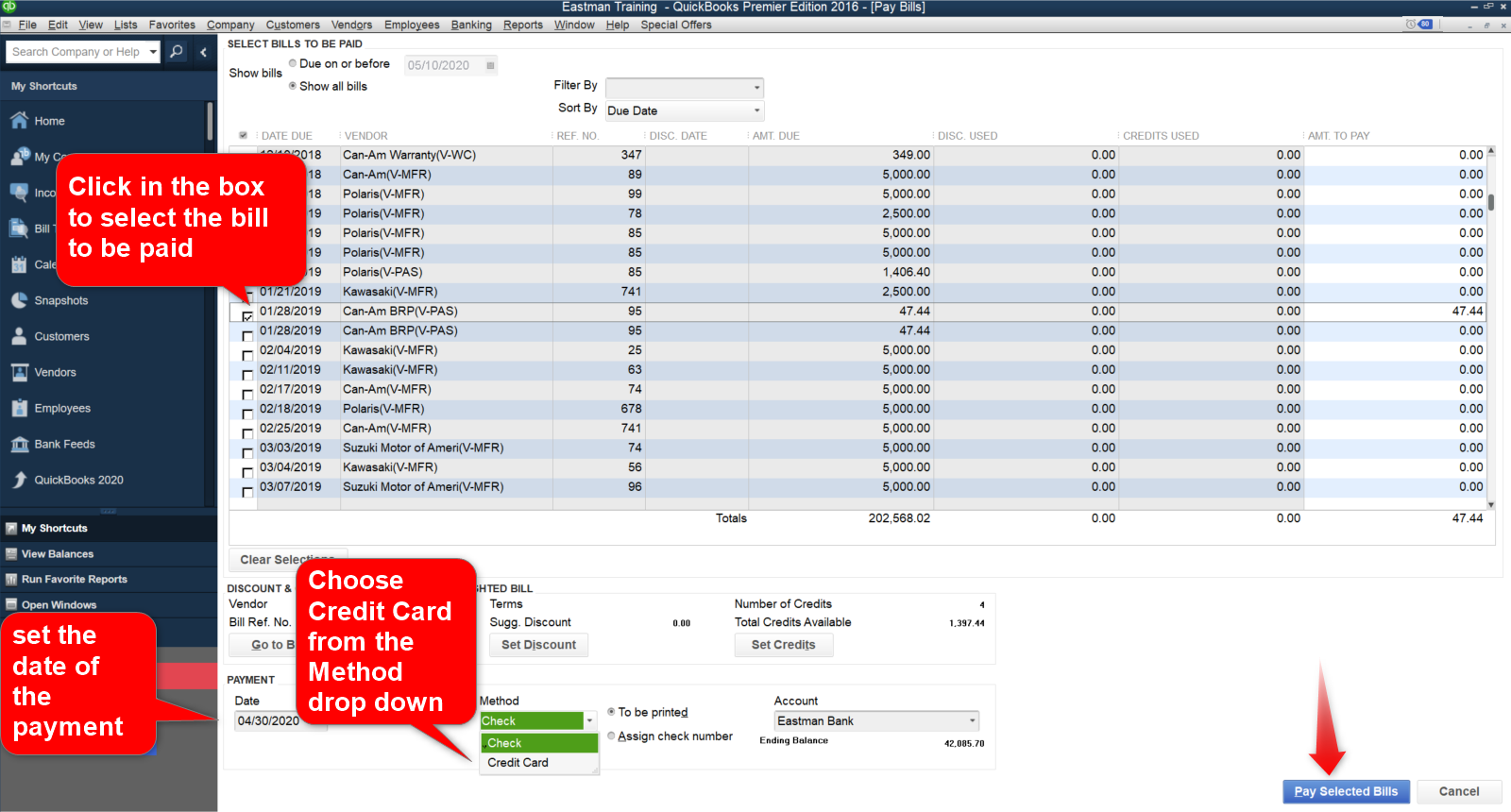Choose Check in the Method list

coord(539,743)
